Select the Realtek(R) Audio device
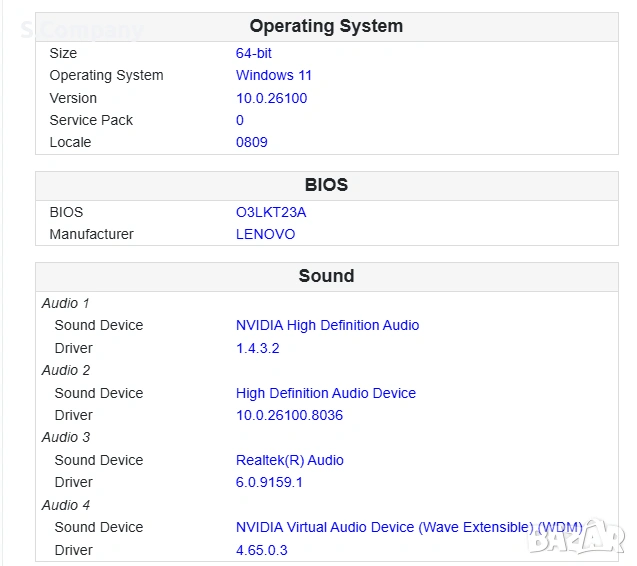 click(289, 460)
